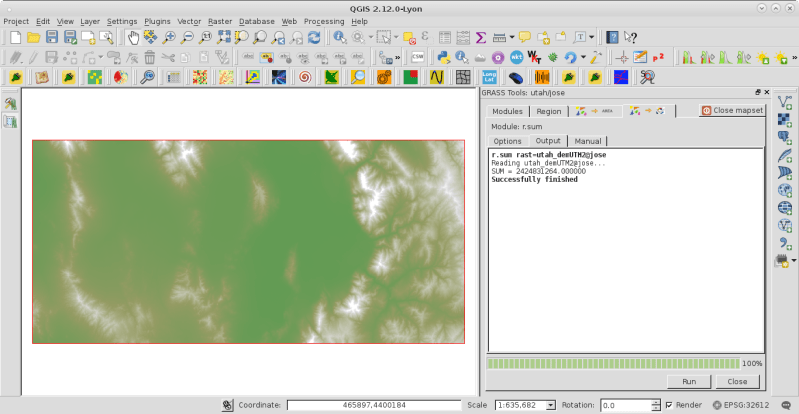Open the attribute table
This screenshot has height=414, width=799.
pyautogui.click(x=445, y=37)
